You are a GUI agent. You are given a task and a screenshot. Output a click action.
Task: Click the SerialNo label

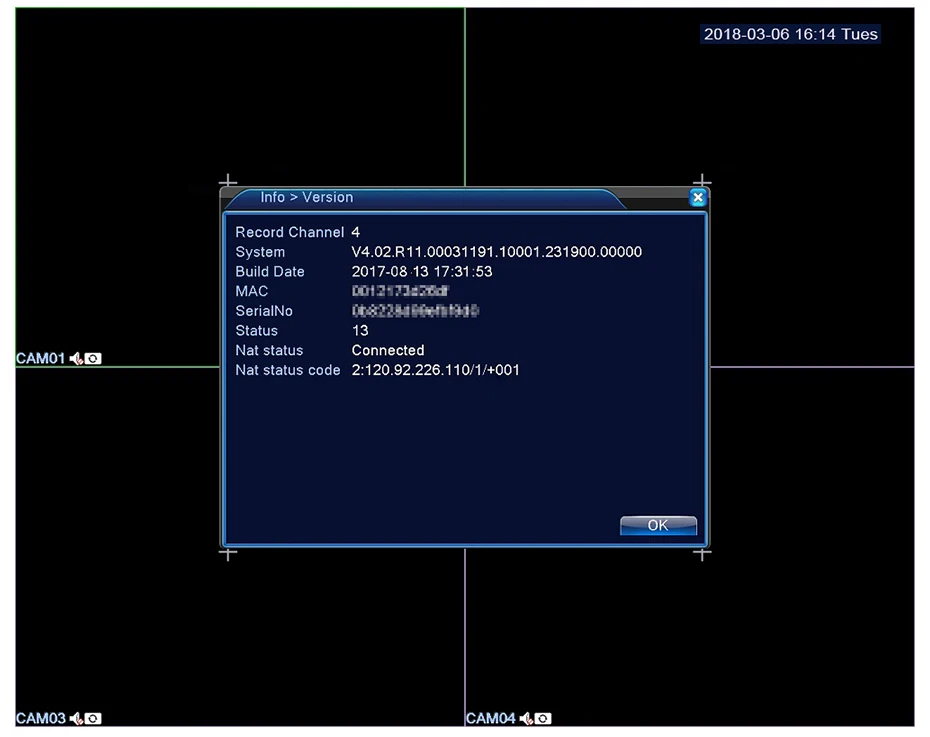coord(264,311)
